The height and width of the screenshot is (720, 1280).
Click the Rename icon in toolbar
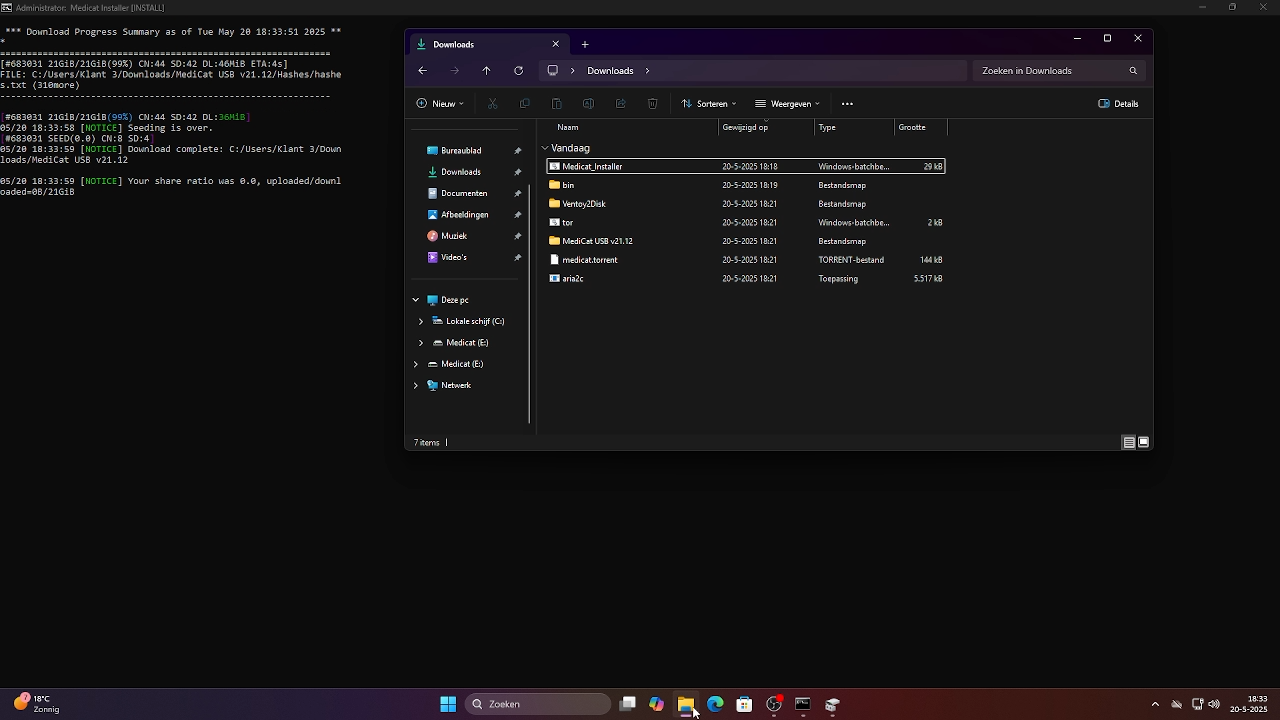[x=588, y=104]
